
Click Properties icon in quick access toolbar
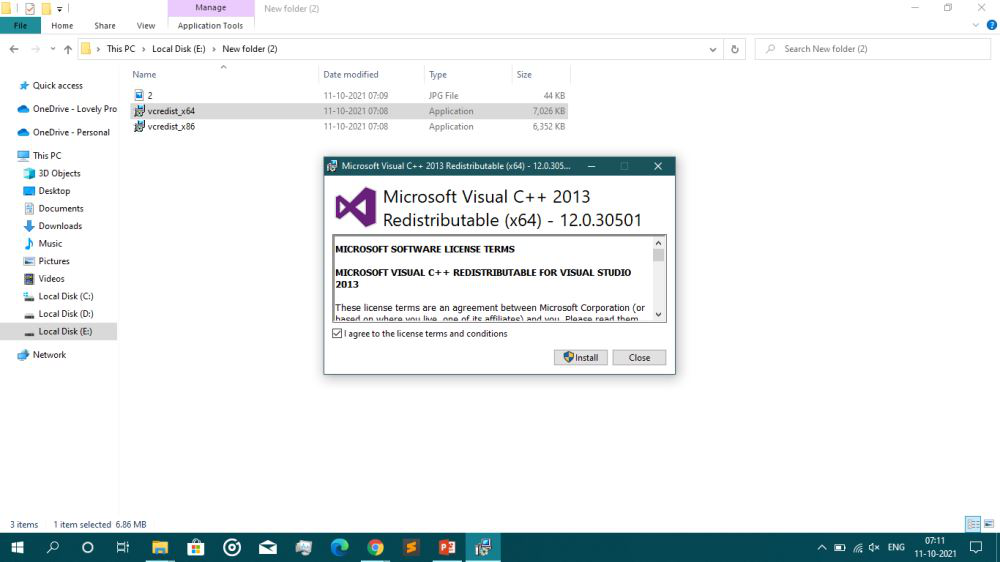[29, 9]
